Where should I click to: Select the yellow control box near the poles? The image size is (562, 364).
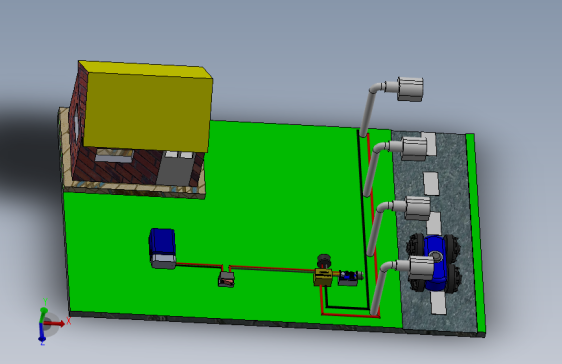323,277
